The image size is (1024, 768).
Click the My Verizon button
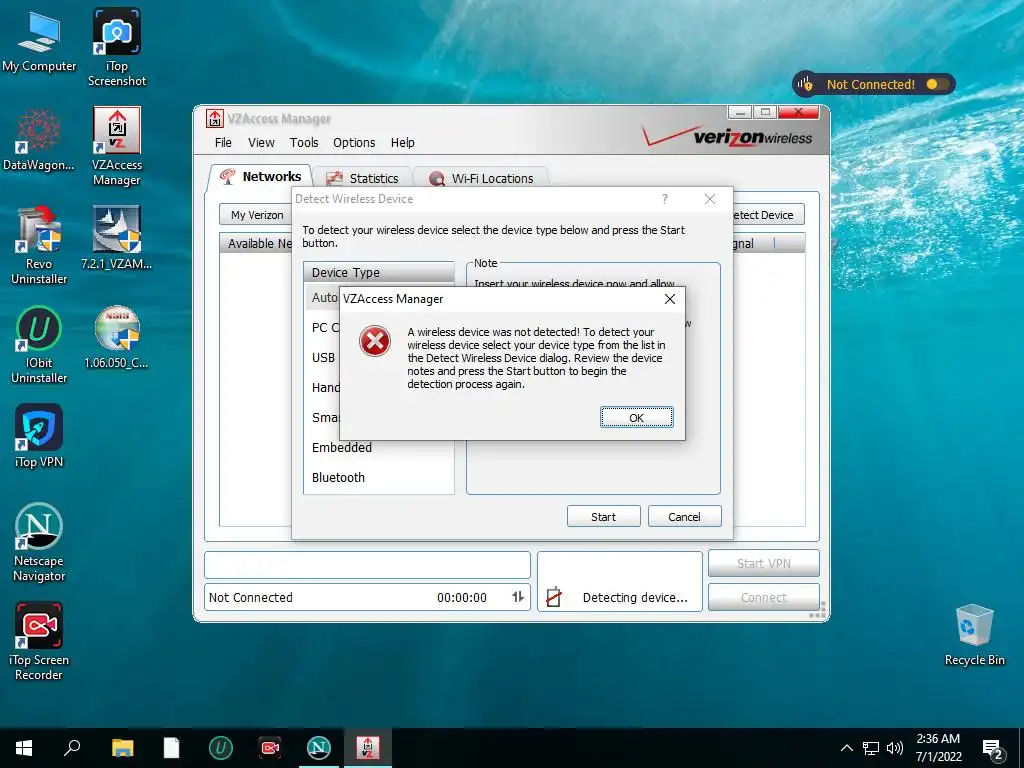pyautogui.click(x=256, y=215)
